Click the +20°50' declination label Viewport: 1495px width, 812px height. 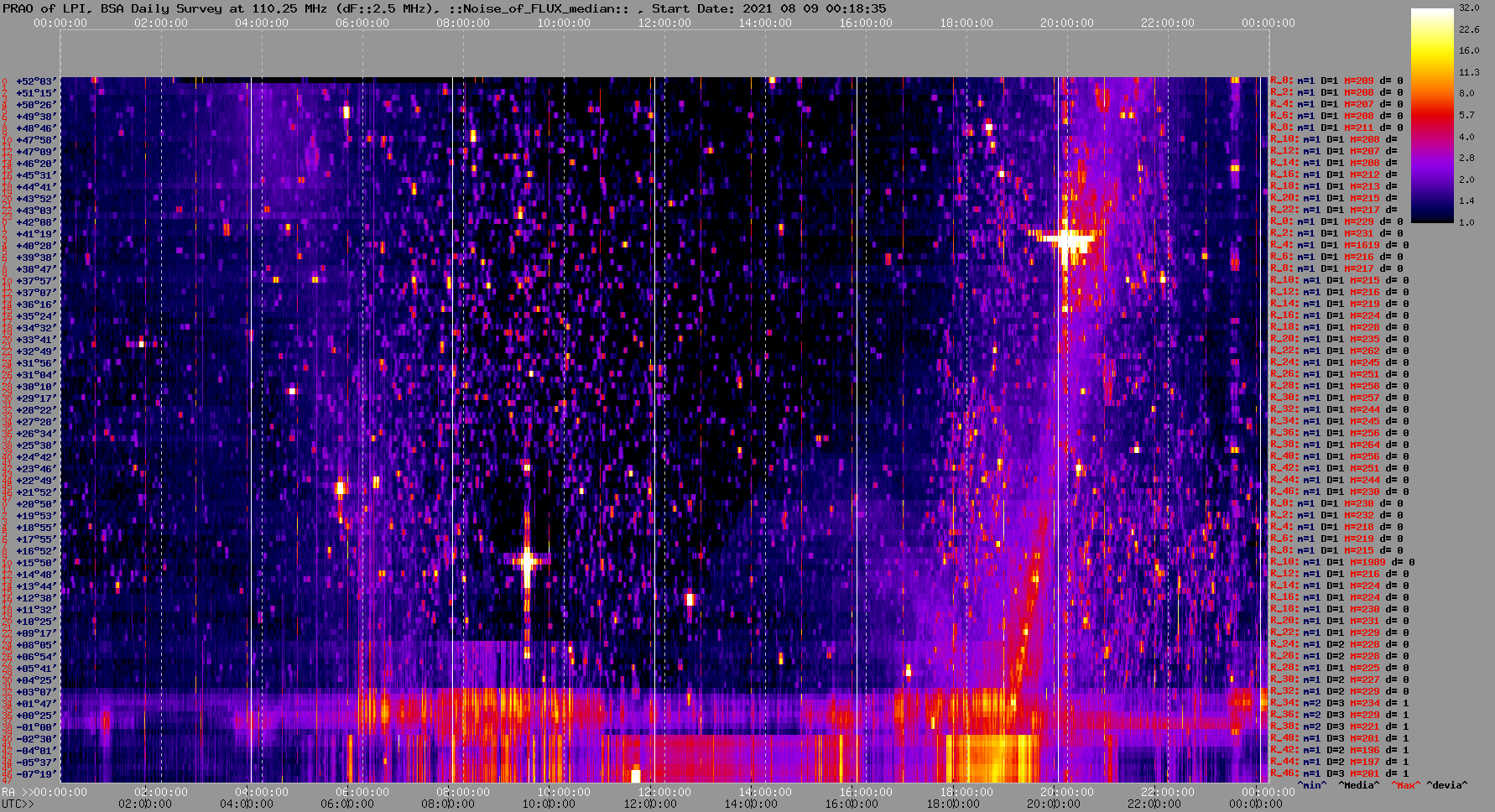36,504
